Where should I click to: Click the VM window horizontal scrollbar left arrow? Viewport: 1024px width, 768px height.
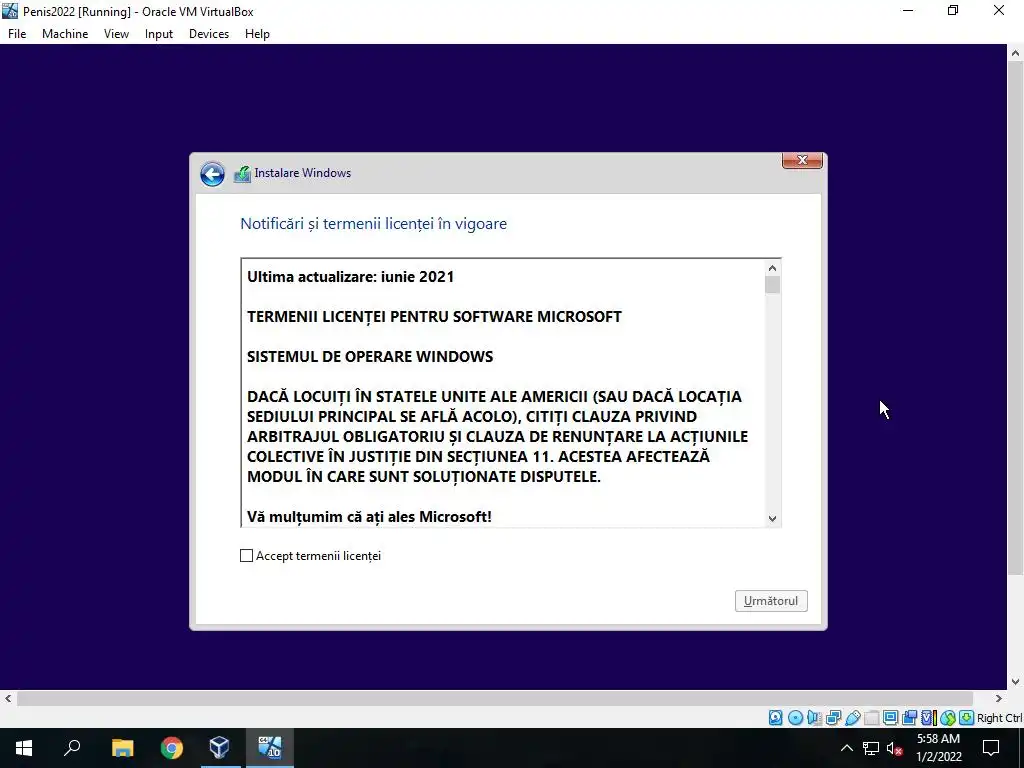(8, 698)
